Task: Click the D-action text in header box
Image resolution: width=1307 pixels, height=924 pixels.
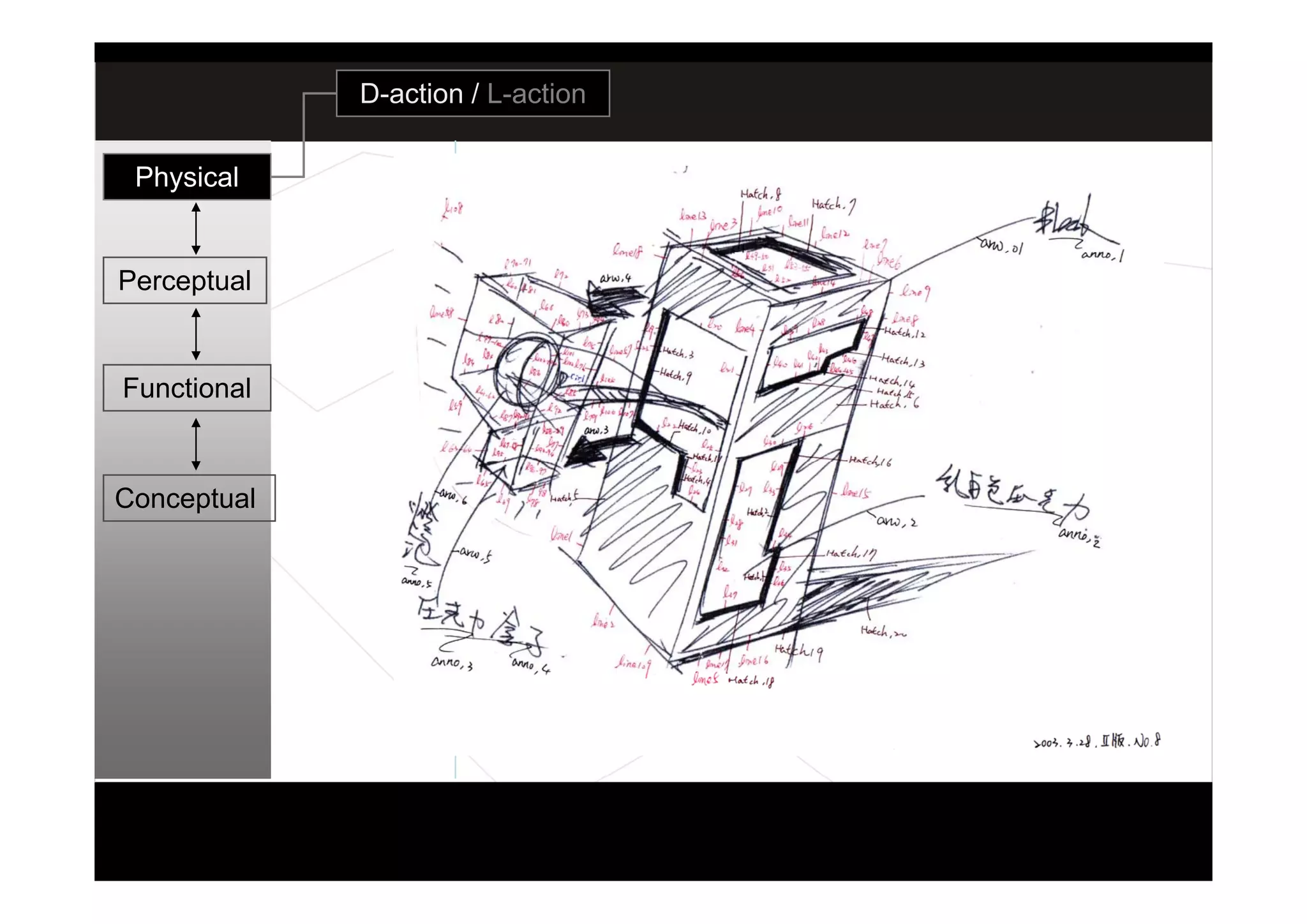Action: click(x=412, y=94)
